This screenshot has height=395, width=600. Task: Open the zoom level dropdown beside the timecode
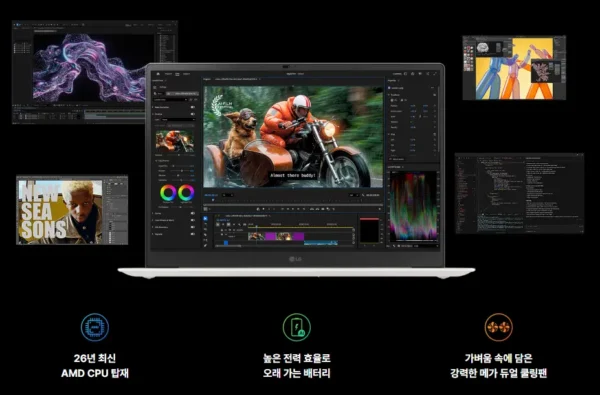pos(228,195)
